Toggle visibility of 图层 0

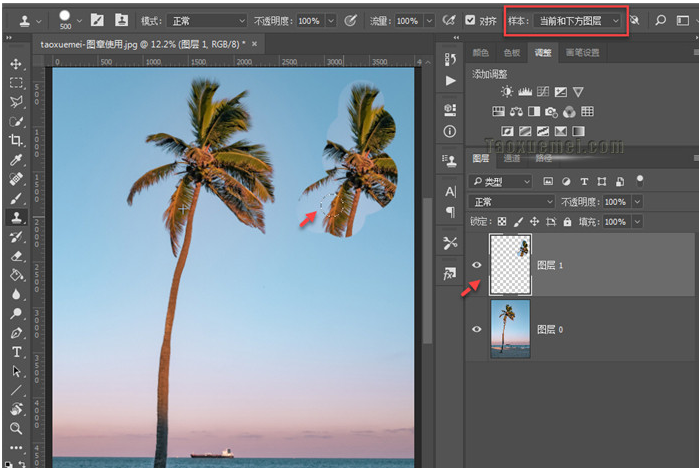coord(477,329)
